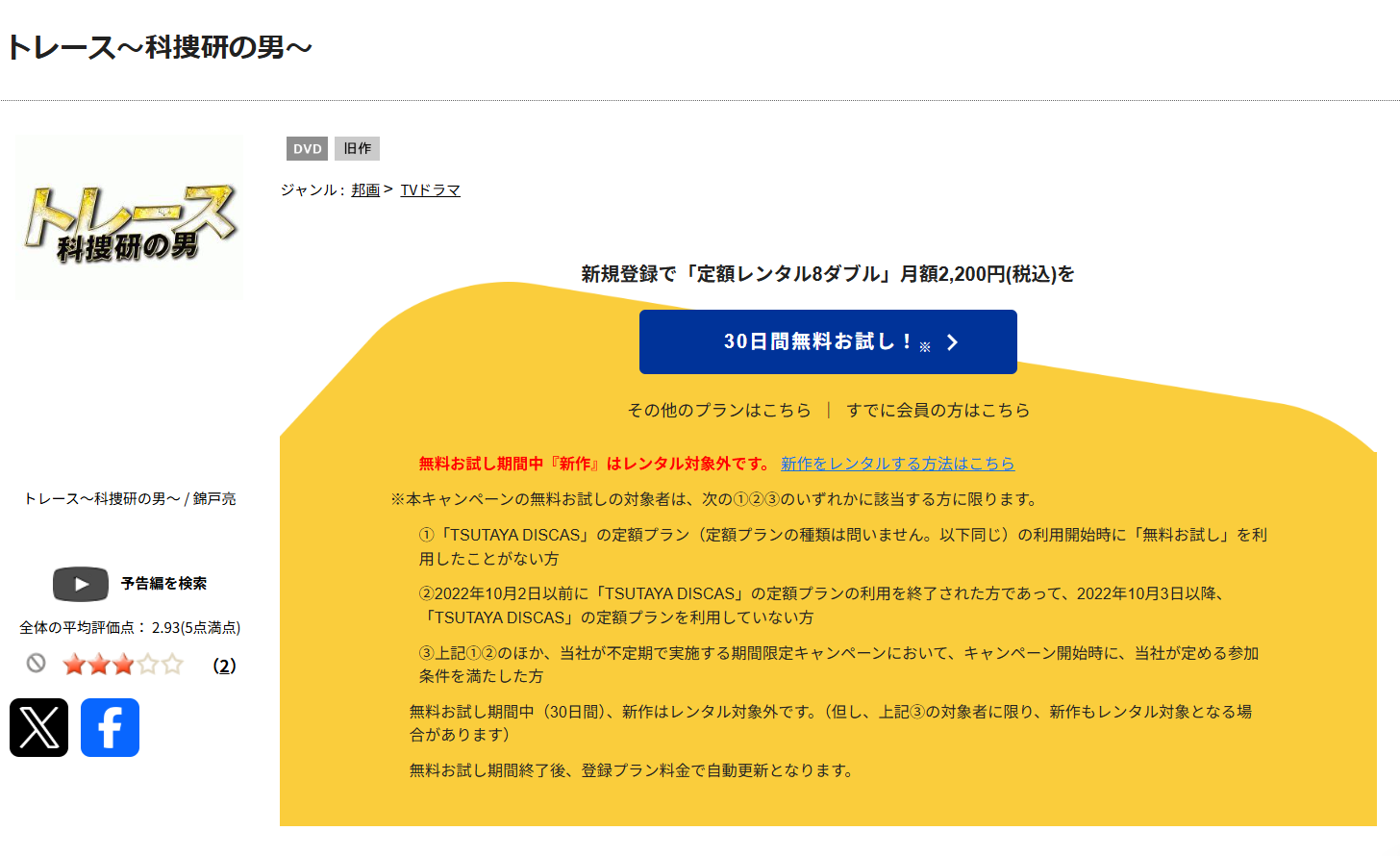The image size is (1400, 856).
Task: Click the 自動更新となります notice text
Action: click(633, 770)
